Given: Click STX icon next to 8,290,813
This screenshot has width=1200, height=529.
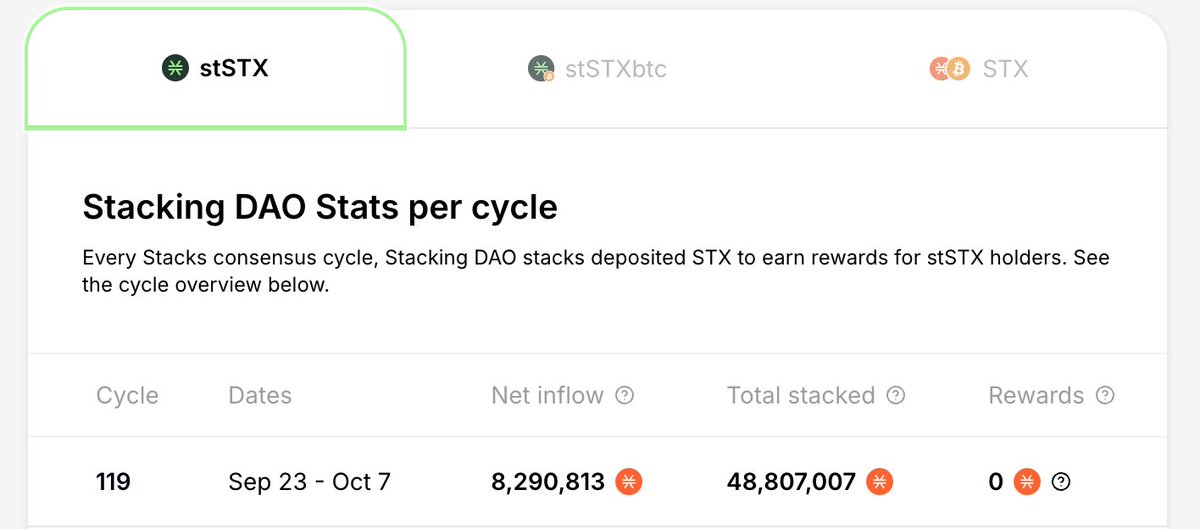Looking at the screenshot, I should (x=629, y=482).
